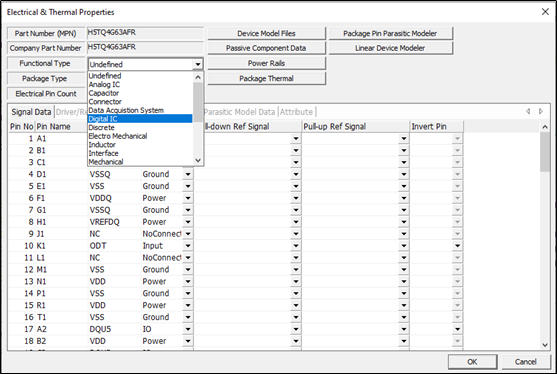Choose Interface from the list

click(x=140, y=153)
